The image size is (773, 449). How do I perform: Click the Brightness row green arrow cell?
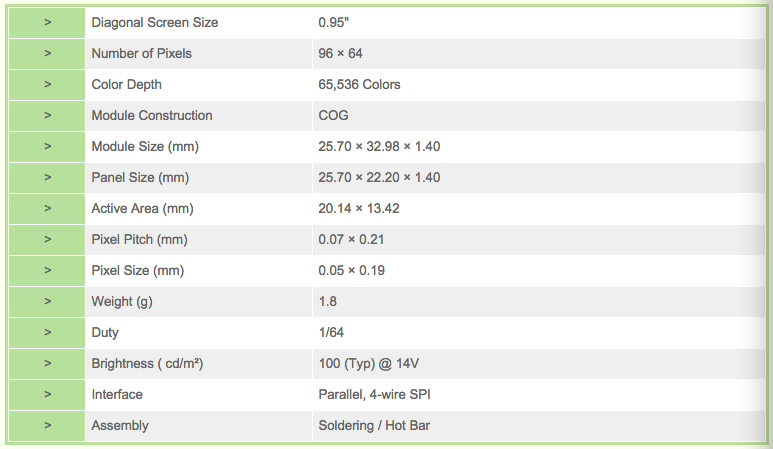47,364
